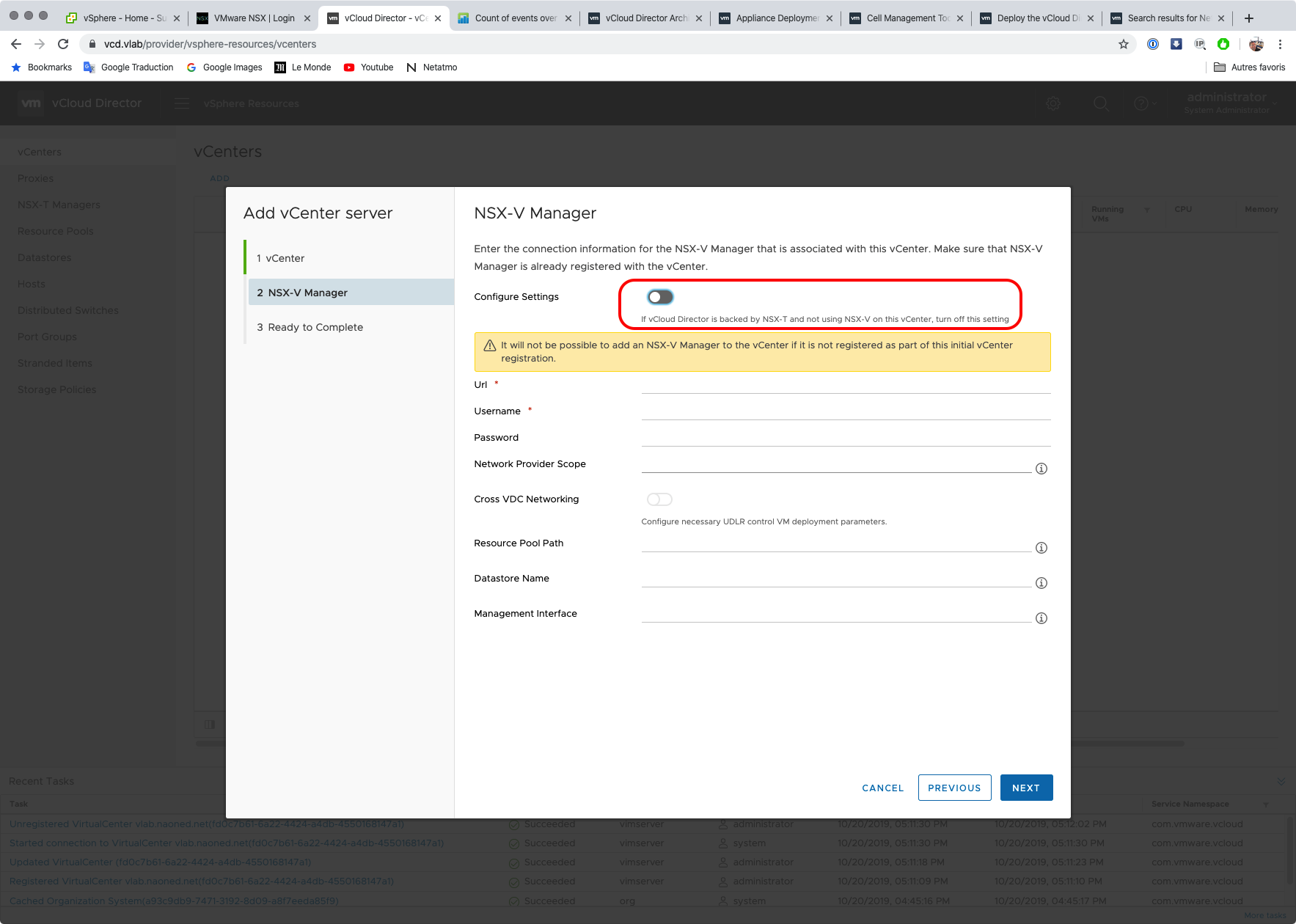Toggle the Configure Settings switch
The width and height of the screenshot is (1296, 924).
pyautogui.click(x=659, y=297)
